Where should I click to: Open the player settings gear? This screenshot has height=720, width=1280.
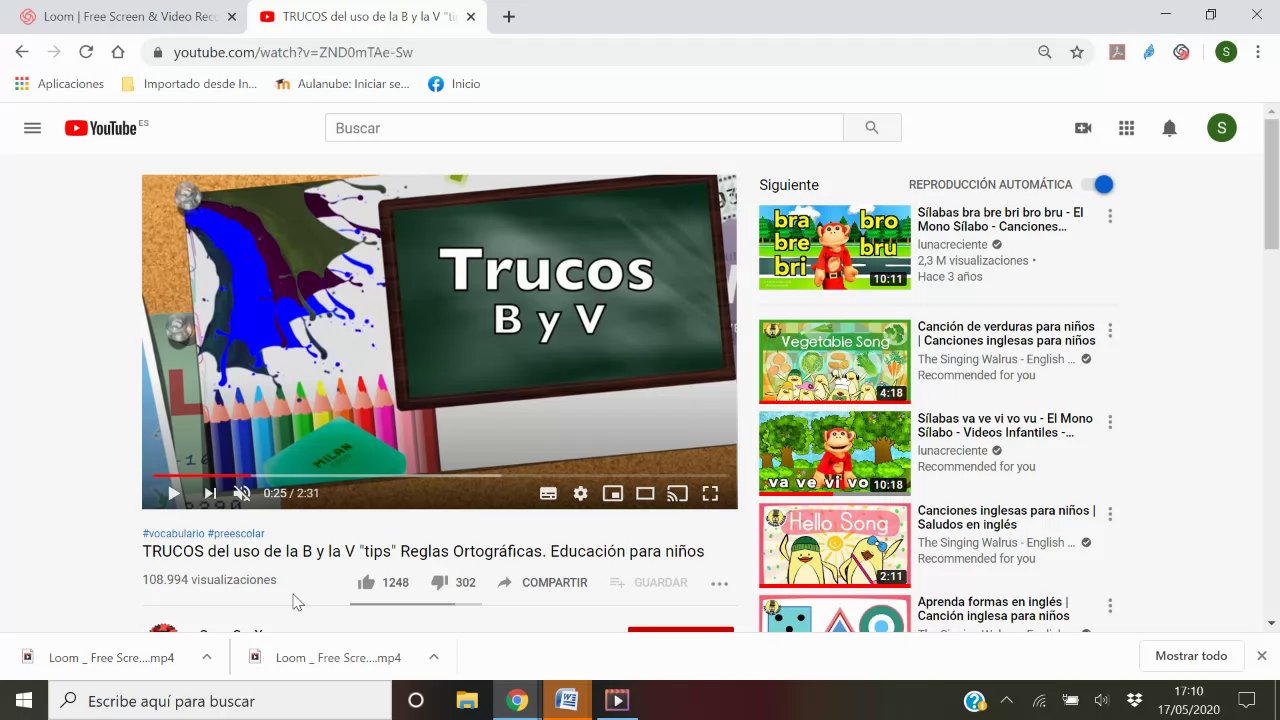(580, 493)
